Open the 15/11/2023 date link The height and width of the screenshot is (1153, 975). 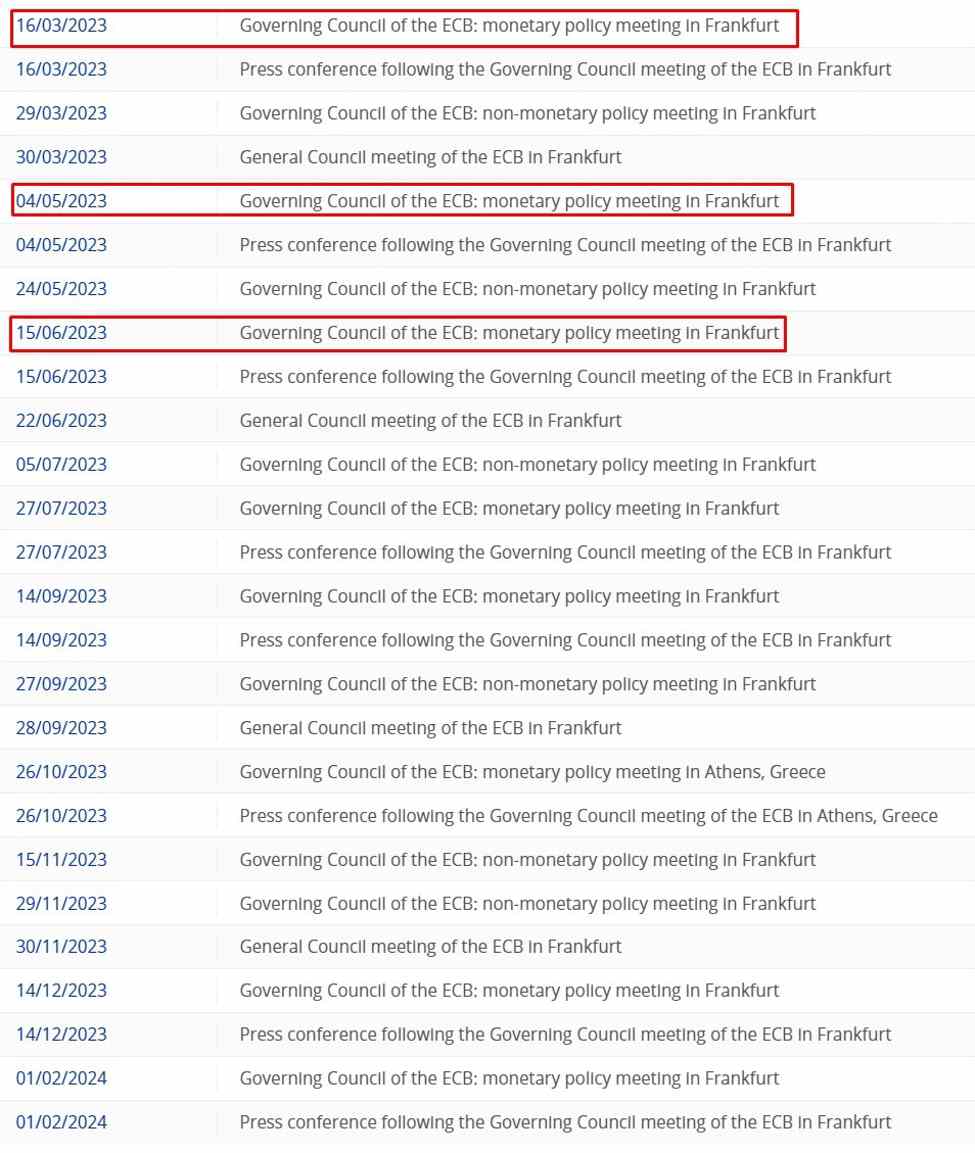tap(61, 860)
